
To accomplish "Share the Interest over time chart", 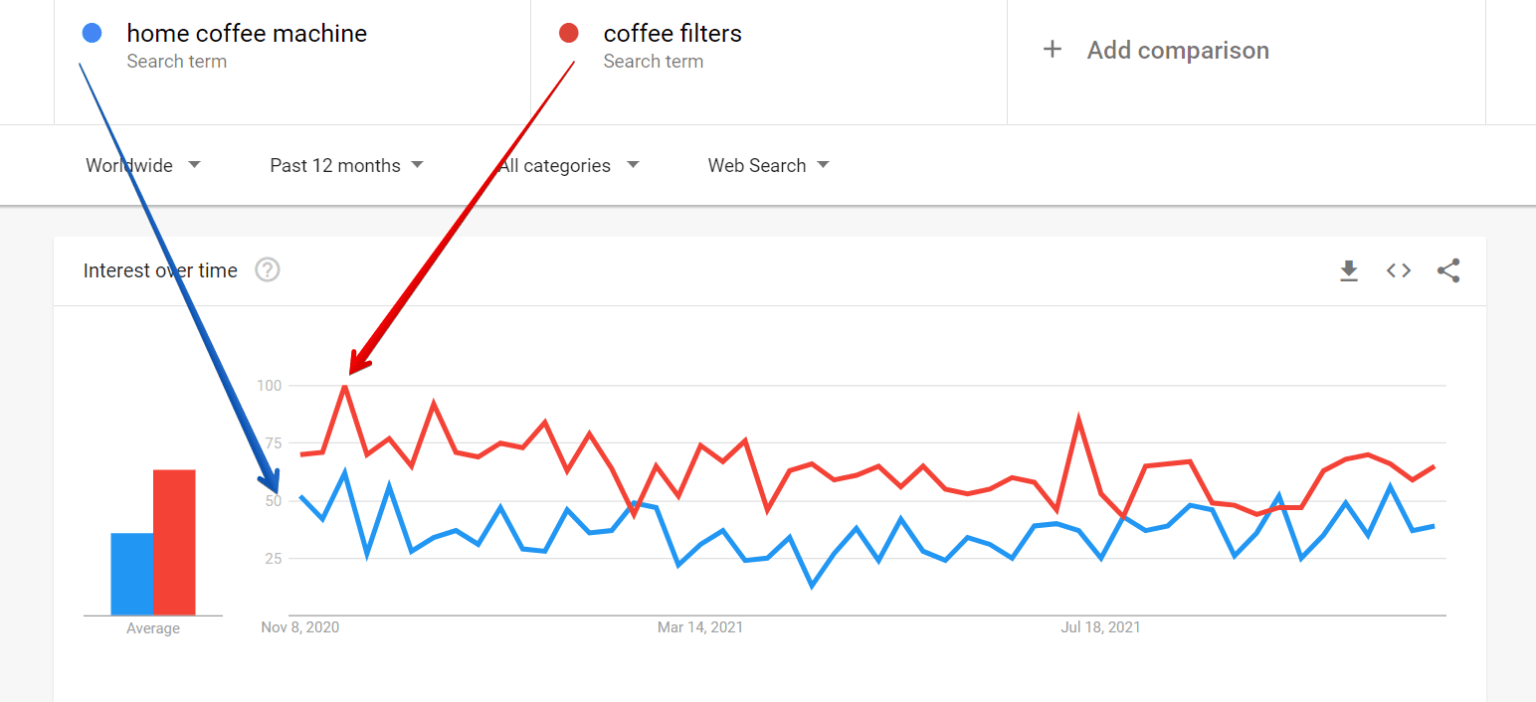I will pos(1448,270).
